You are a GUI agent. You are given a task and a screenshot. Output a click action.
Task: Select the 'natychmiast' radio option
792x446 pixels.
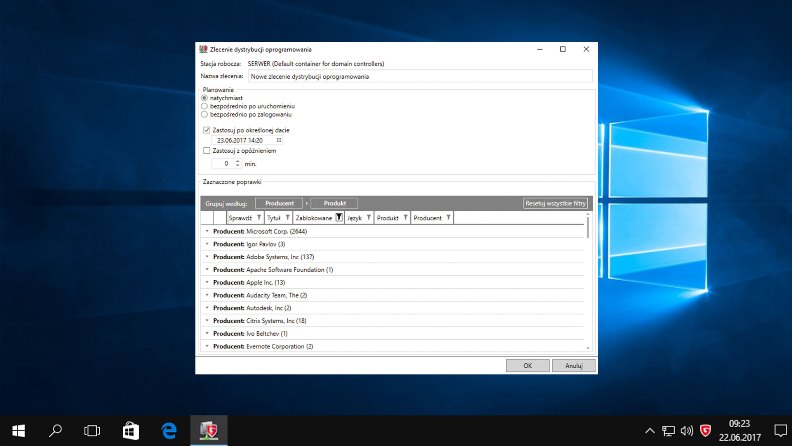[205, 98]
